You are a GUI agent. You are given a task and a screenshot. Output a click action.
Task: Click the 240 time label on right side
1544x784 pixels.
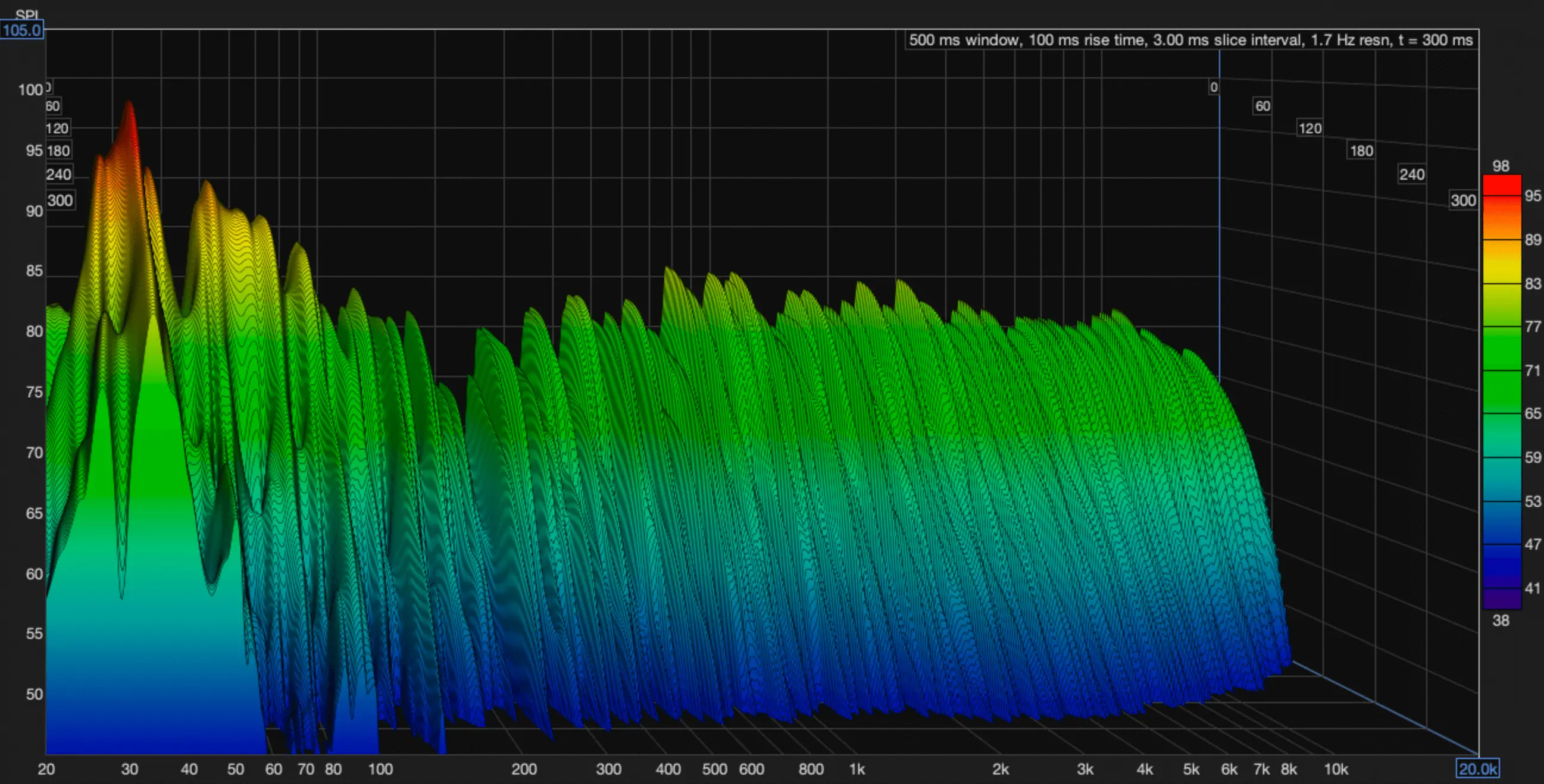click(x=1411, y=174)
